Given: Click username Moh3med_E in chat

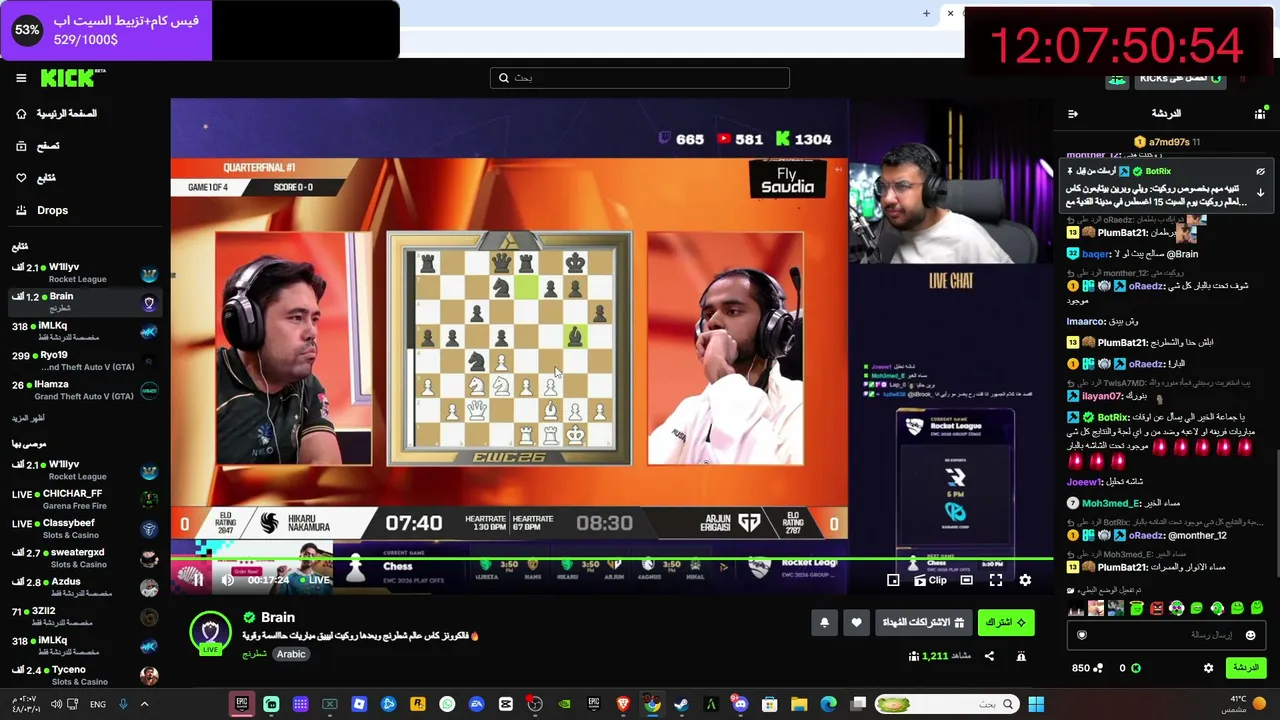Looking at the screenshot, I should pyautogui.click(x=1111, y=503).
